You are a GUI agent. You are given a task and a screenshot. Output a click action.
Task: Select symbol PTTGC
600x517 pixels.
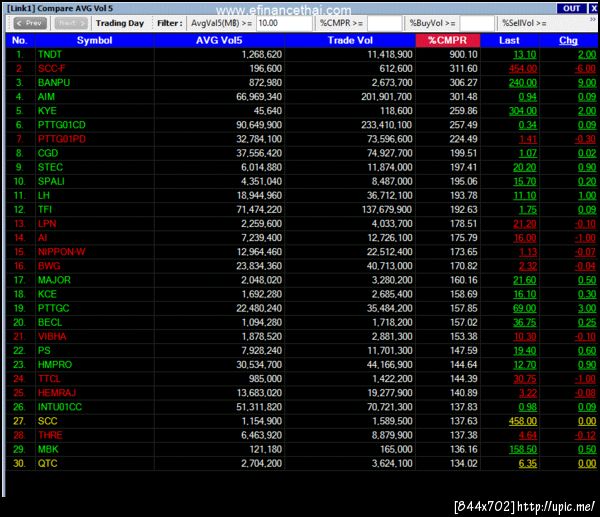click(53, 308)
